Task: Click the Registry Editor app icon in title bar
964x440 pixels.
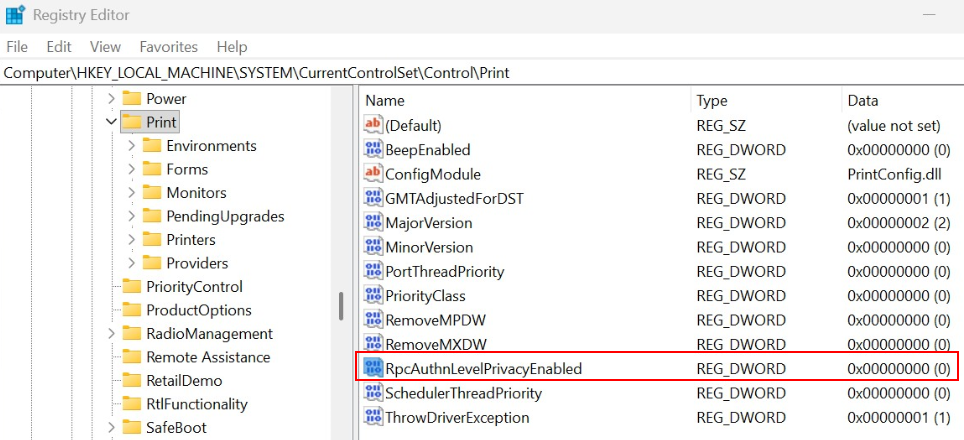Action: (x=15, y=14)
